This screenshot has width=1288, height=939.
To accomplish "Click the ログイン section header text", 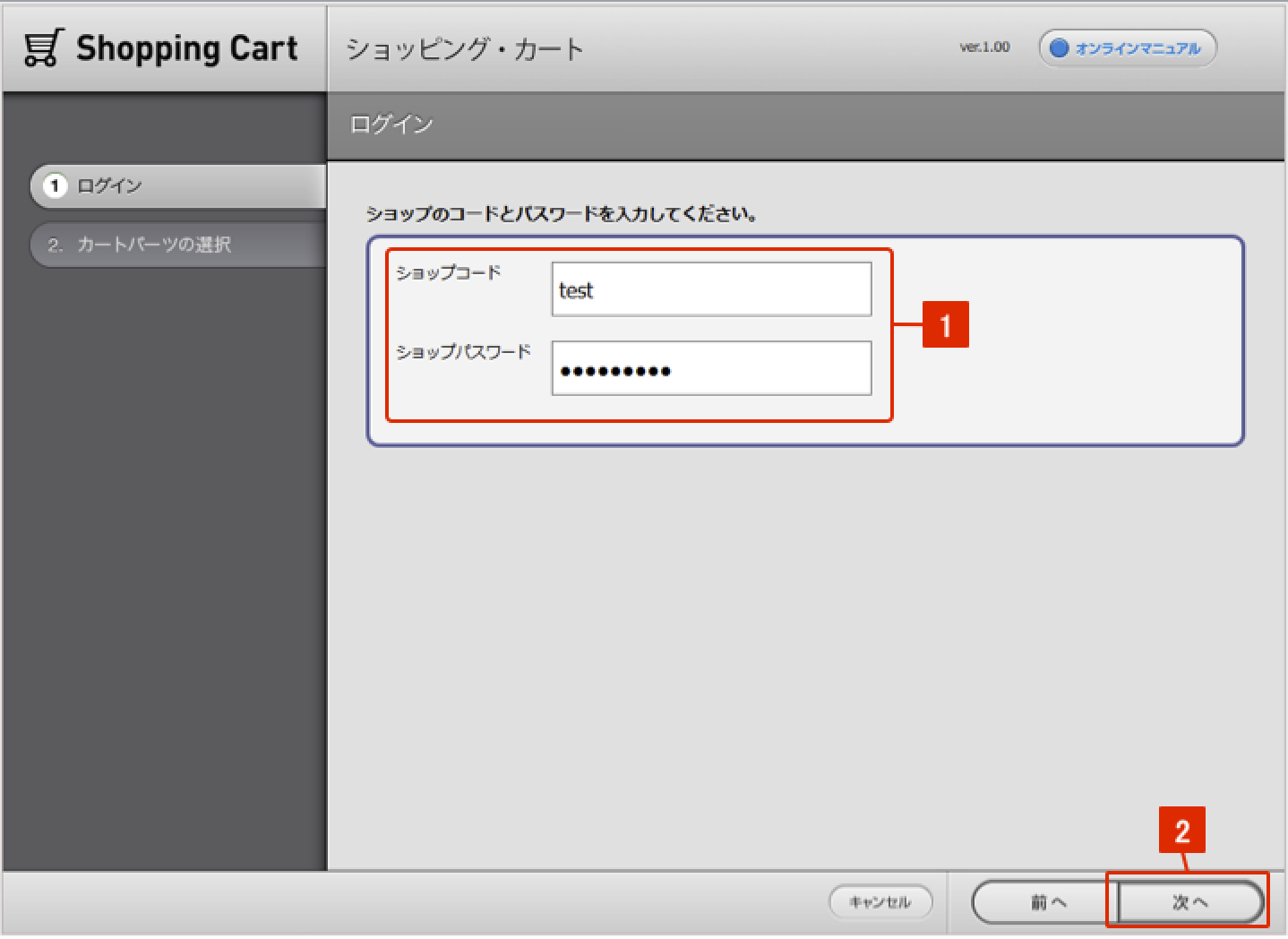I will tap(391, 125).
